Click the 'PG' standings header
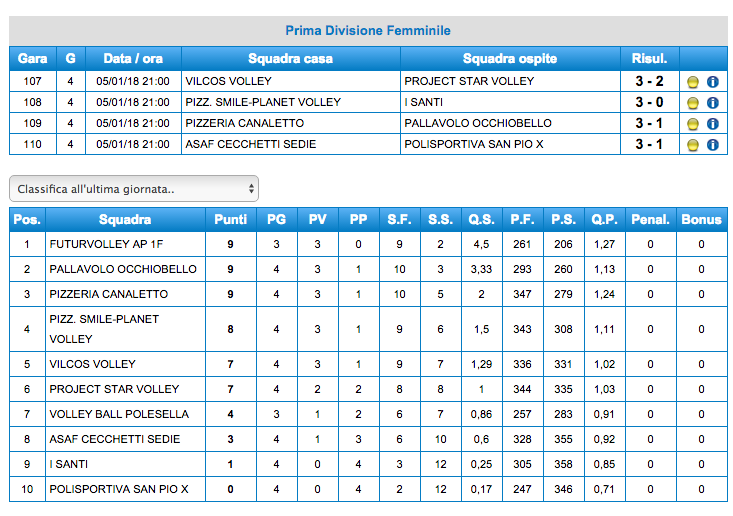 pyautogui.click(x=276, y=220)
